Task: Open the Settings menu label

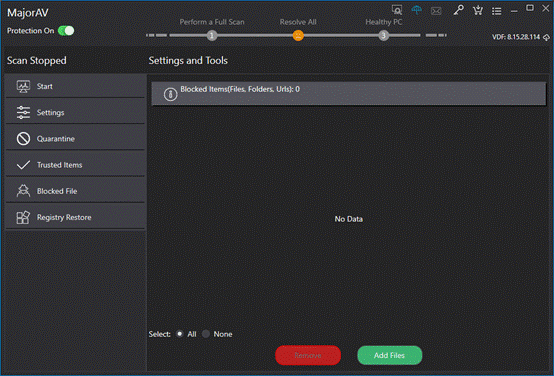Action: coord(51,113)
